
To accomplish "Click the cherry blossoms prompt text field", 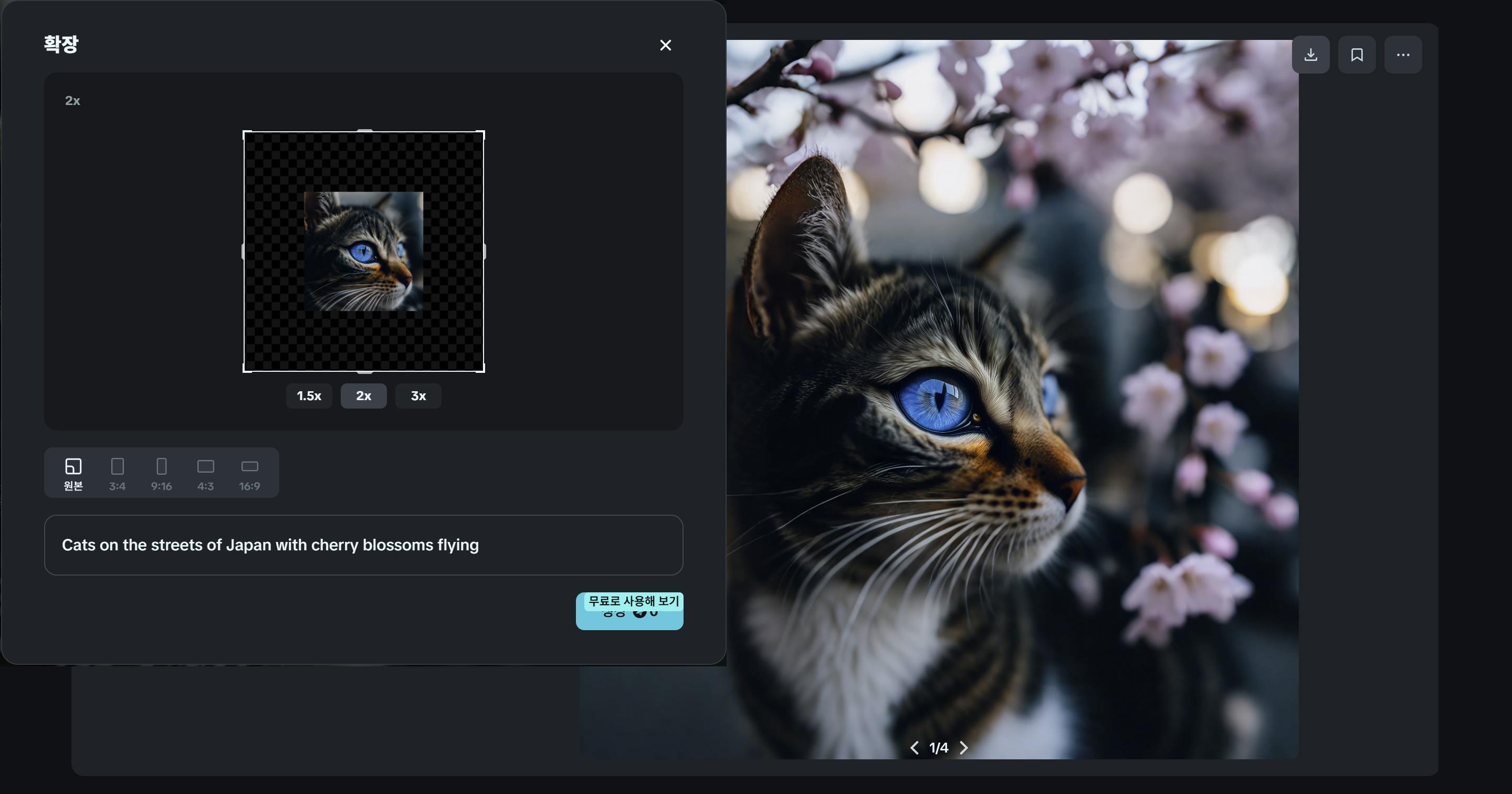I will pos(363,545).
